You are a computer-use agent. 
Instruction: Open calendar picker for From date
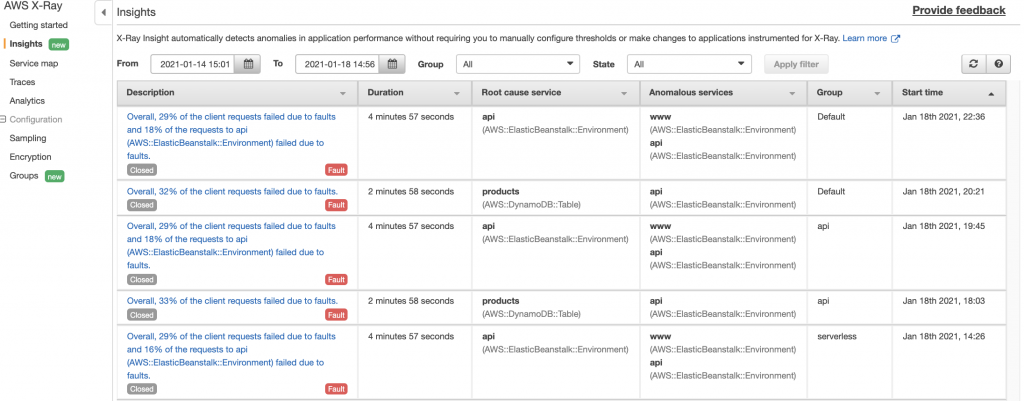248,64
